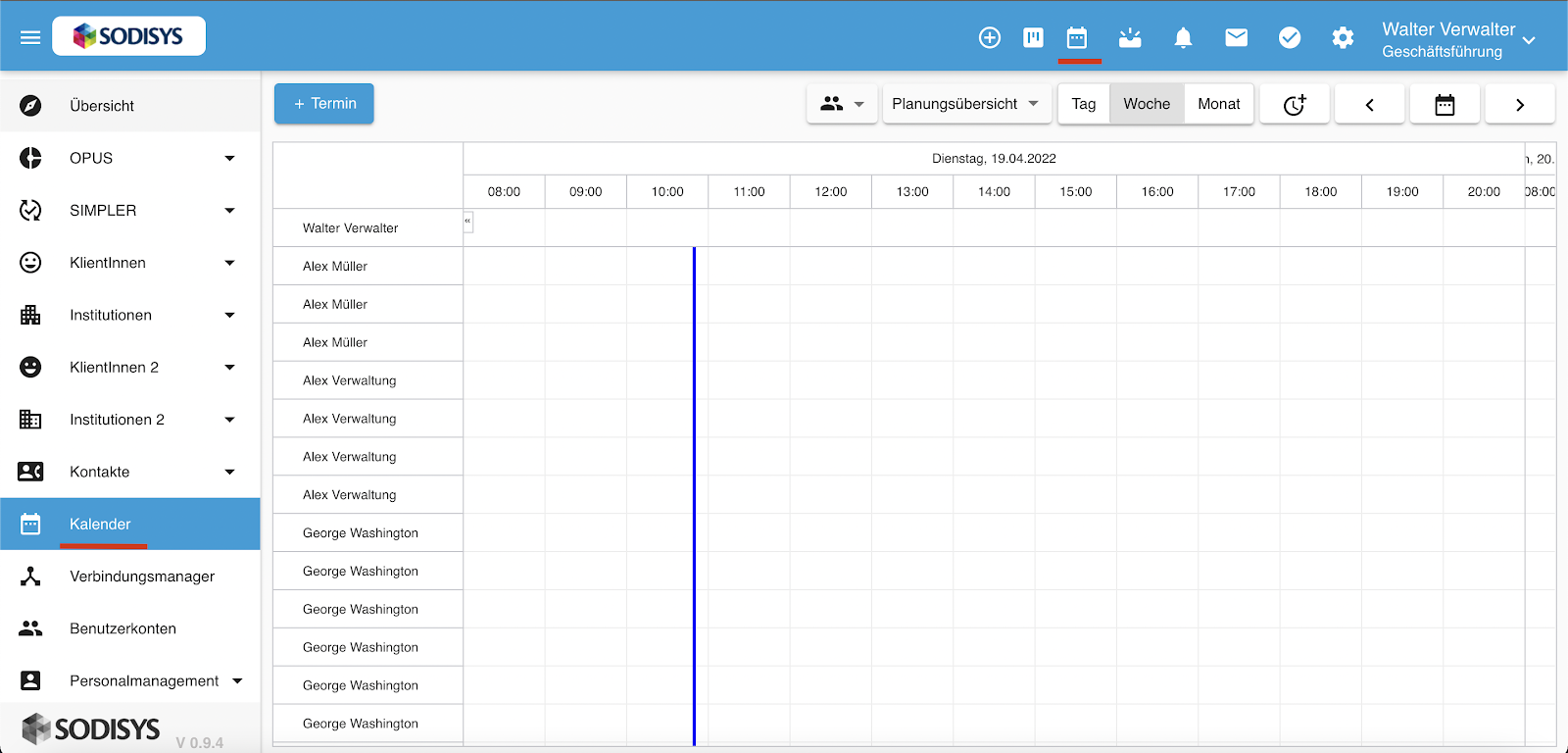
Task: Click the add (plus circle) header icon
Action: [990, 37]
